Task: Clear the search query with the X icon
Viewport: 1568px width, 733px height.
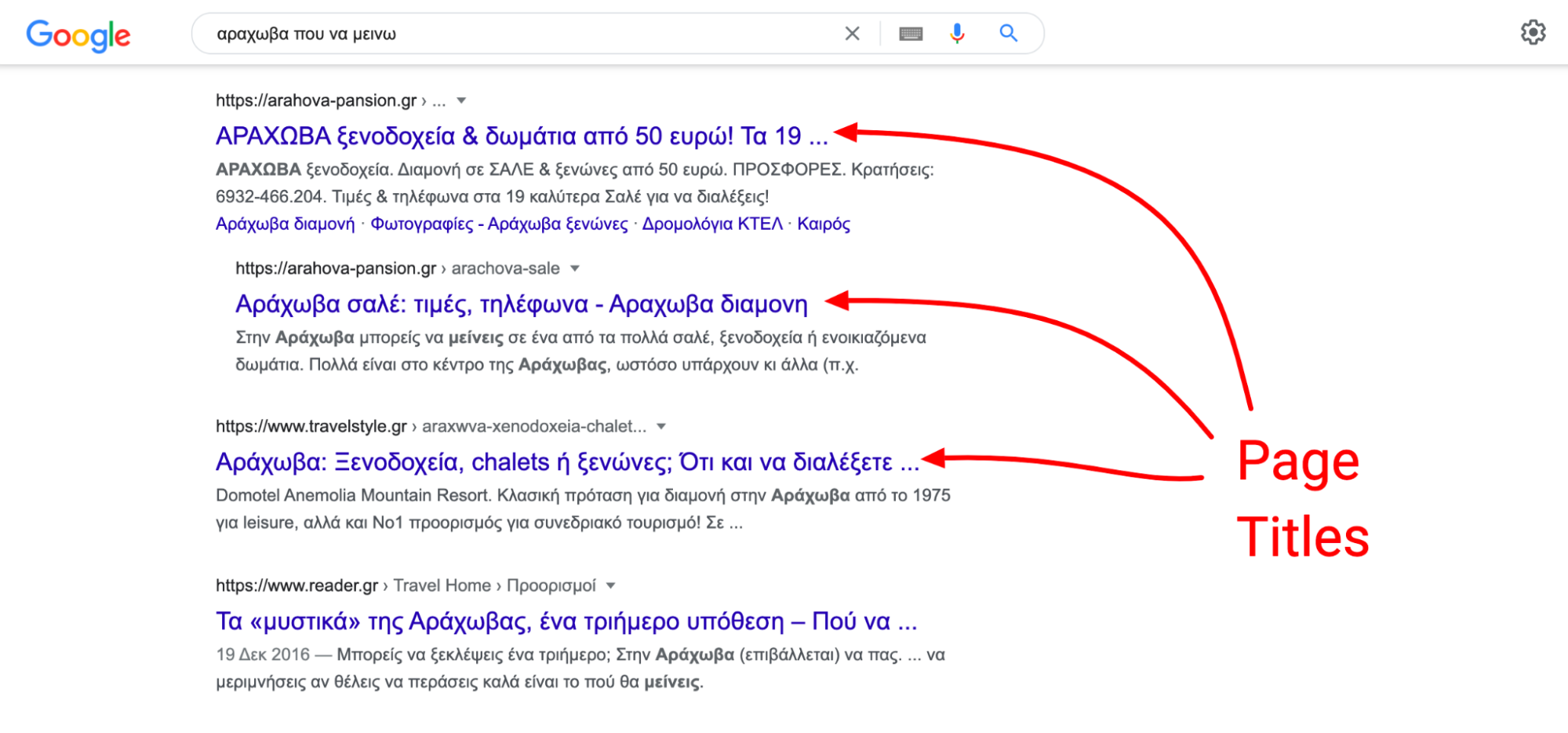Action: pos(852,34)
